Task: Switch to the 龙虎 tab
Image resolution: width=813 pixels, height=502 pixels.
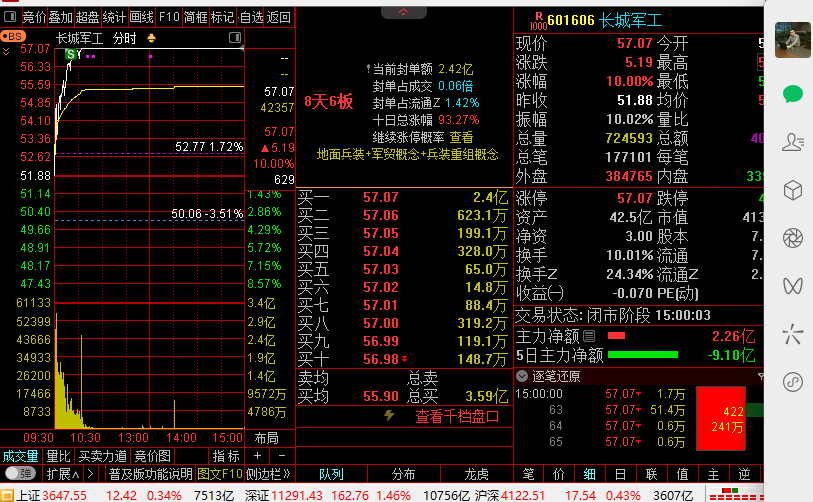Action: tap(476, 474)
